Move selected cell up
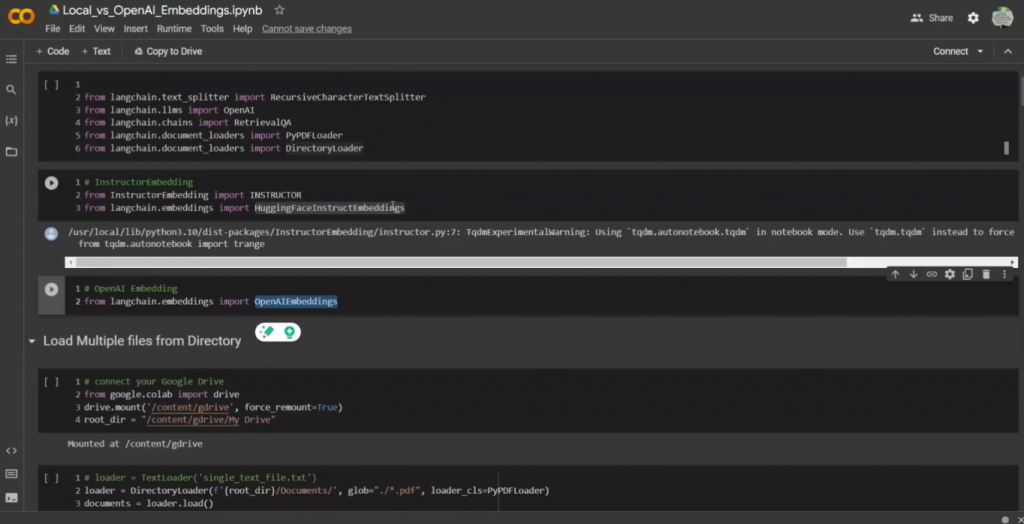 point(895,274)
